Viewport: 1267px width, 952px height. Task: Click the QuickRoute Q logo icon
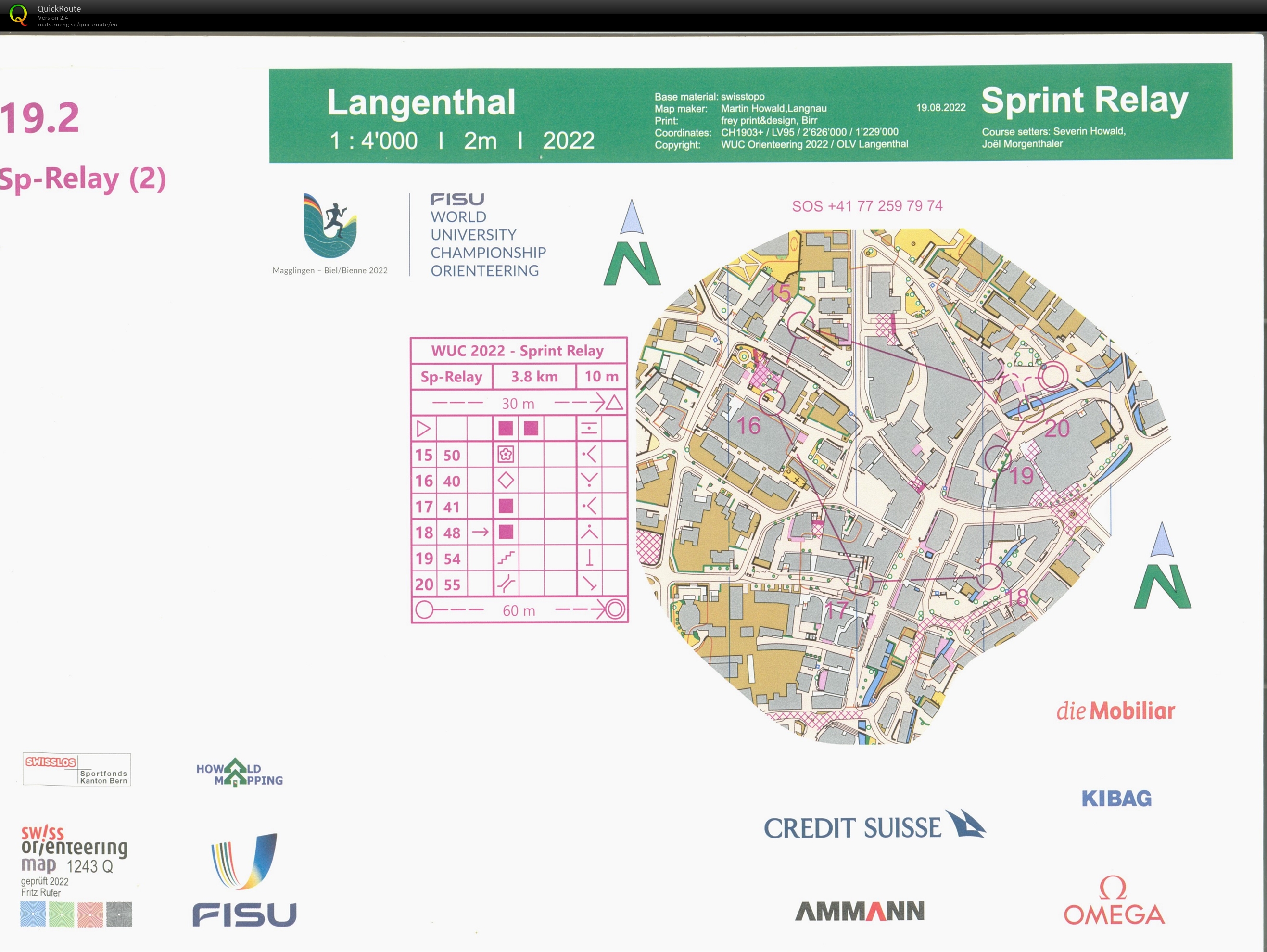point(18,15)
